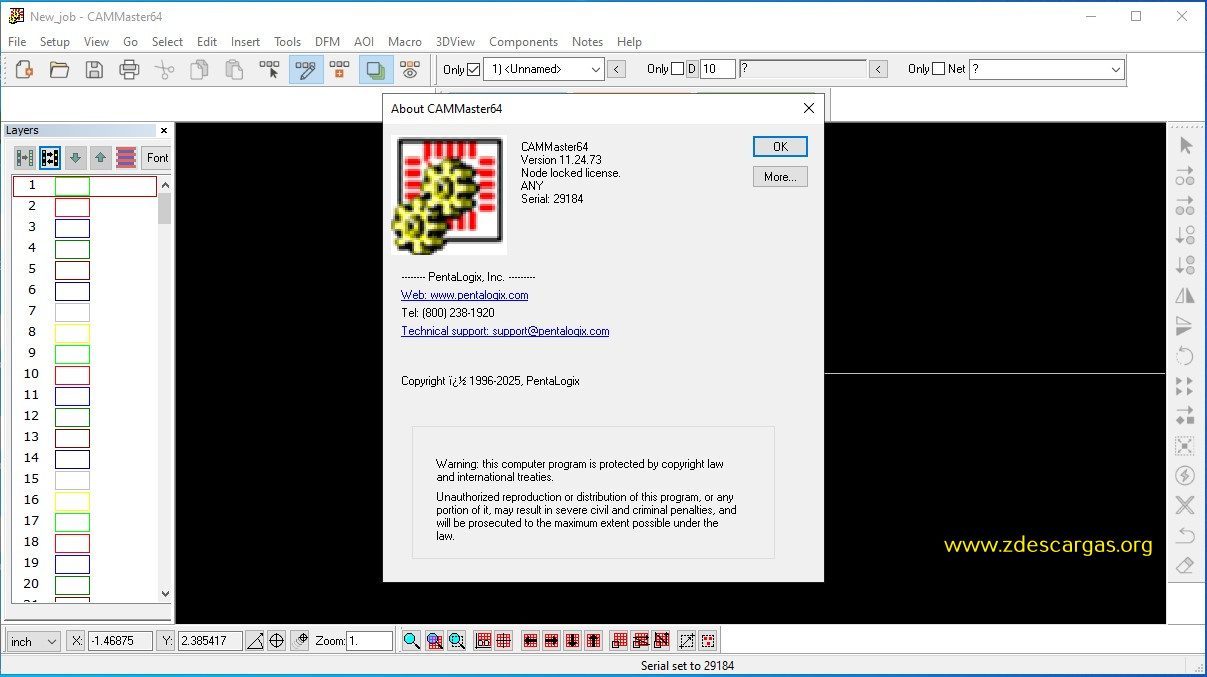The height and width of the screenshot is (677, 1207).
Task: Open the DFM menu
Action: tap(327, 42)
